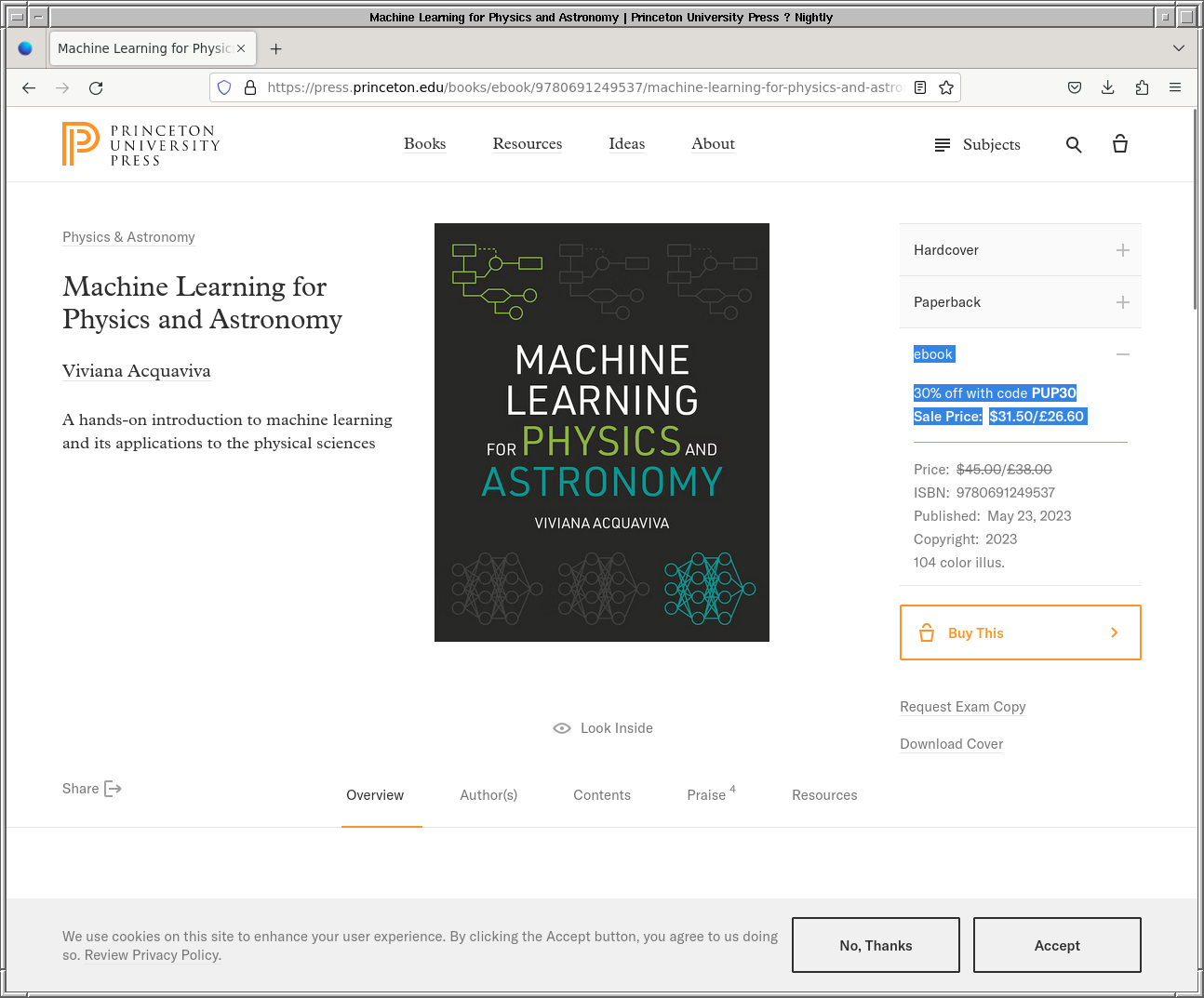
Task: Collapse the ebook format section
Action: click(x=1123, y=354)
